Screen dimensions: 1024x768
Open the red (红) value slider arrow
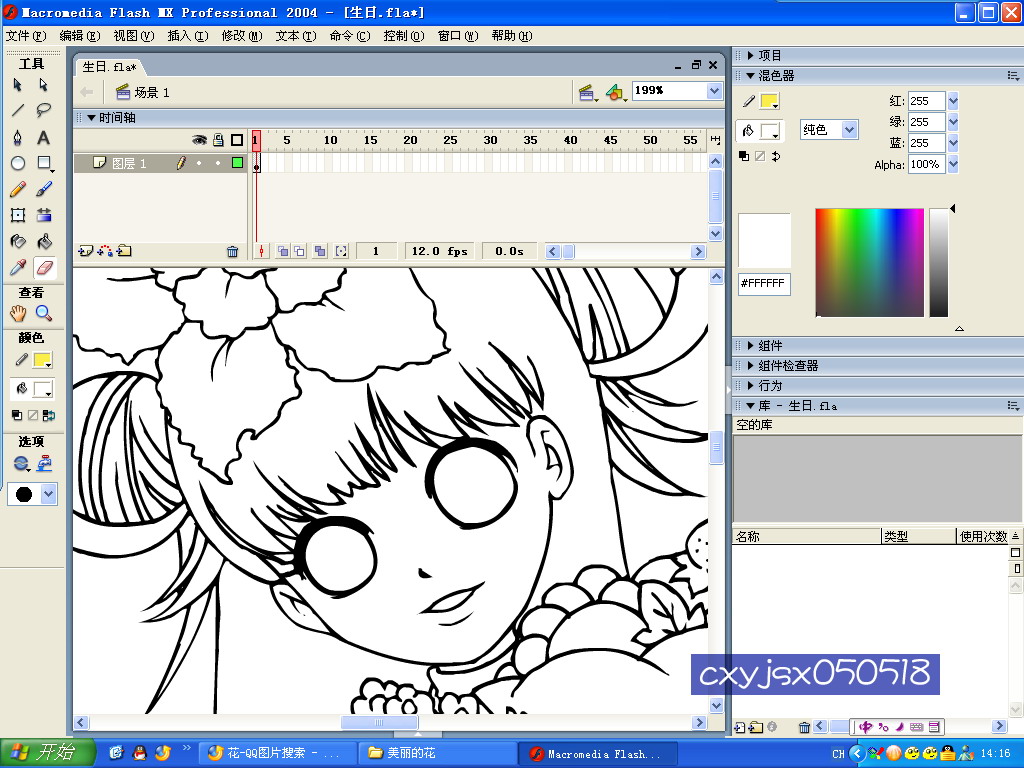pyautogui.click(x=953, y=101)
